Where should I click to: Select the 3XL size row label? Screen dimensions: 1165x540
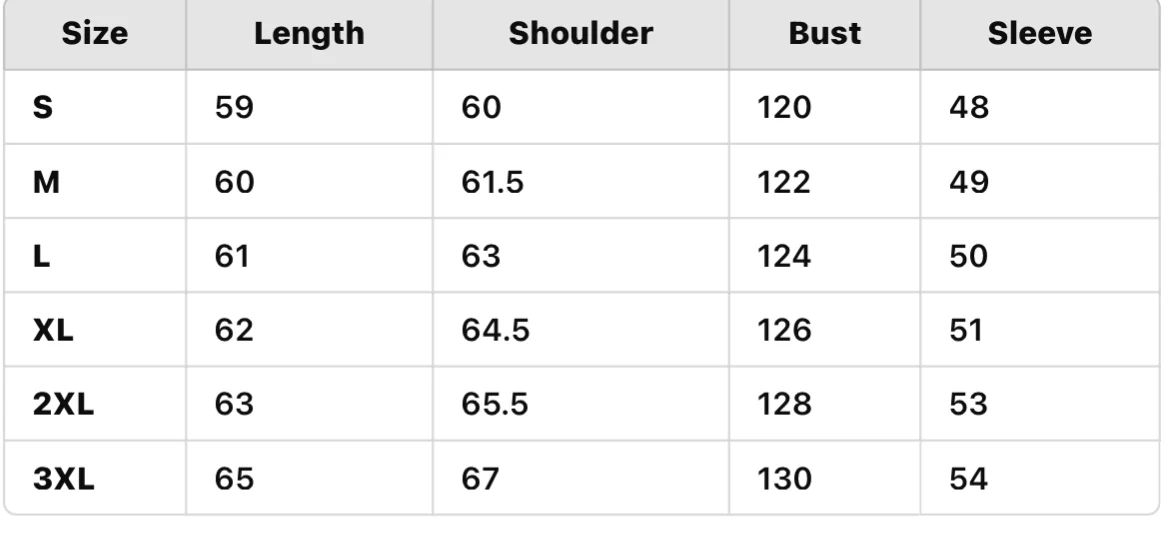63,480
